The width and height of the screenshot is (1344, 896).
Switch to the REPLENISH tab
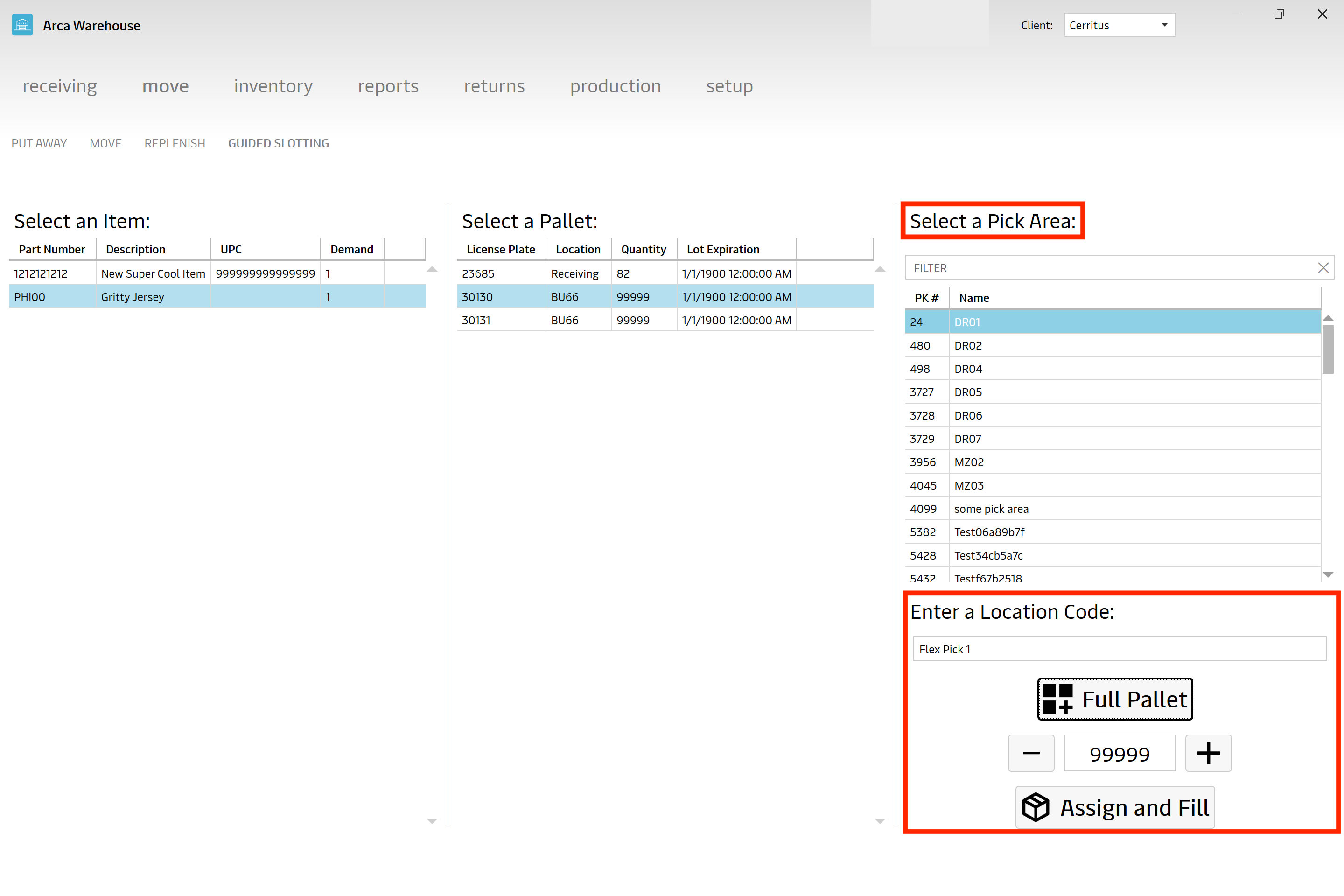tap(175, 143)
